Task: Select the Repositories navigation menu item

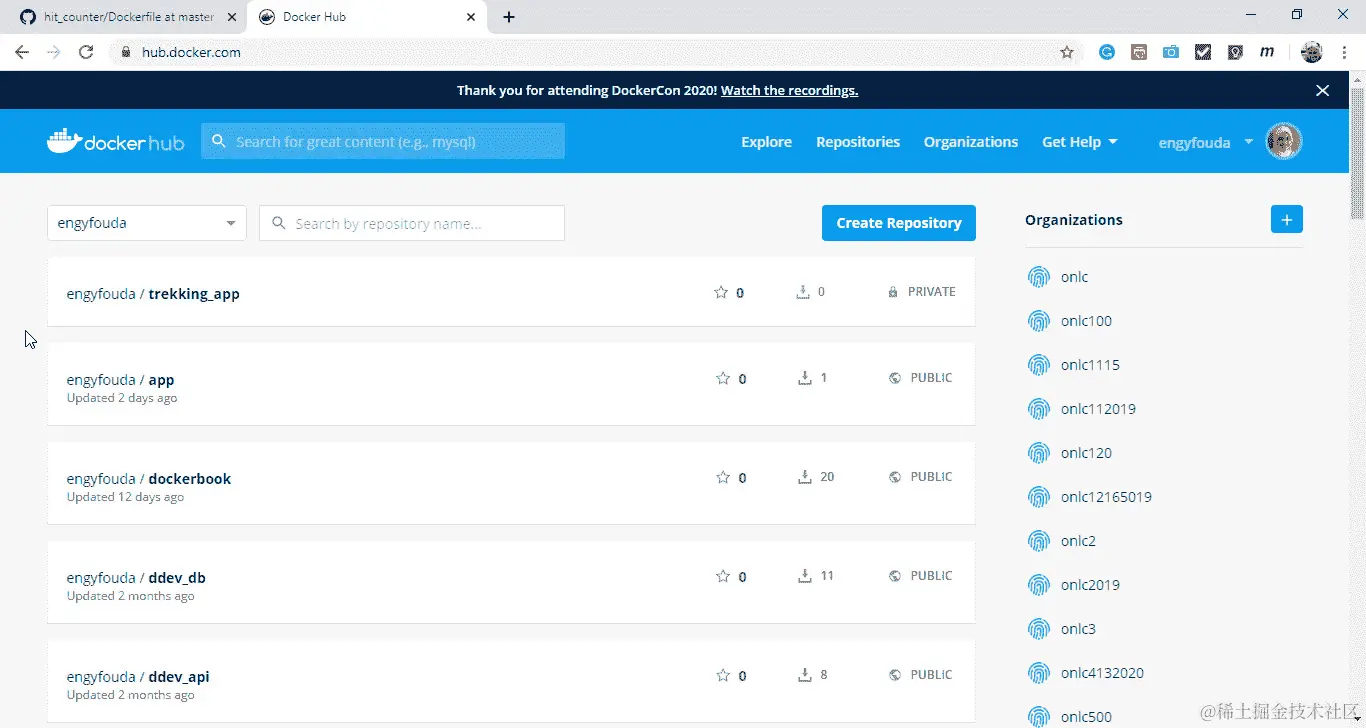Action: [x=857, y=141]
